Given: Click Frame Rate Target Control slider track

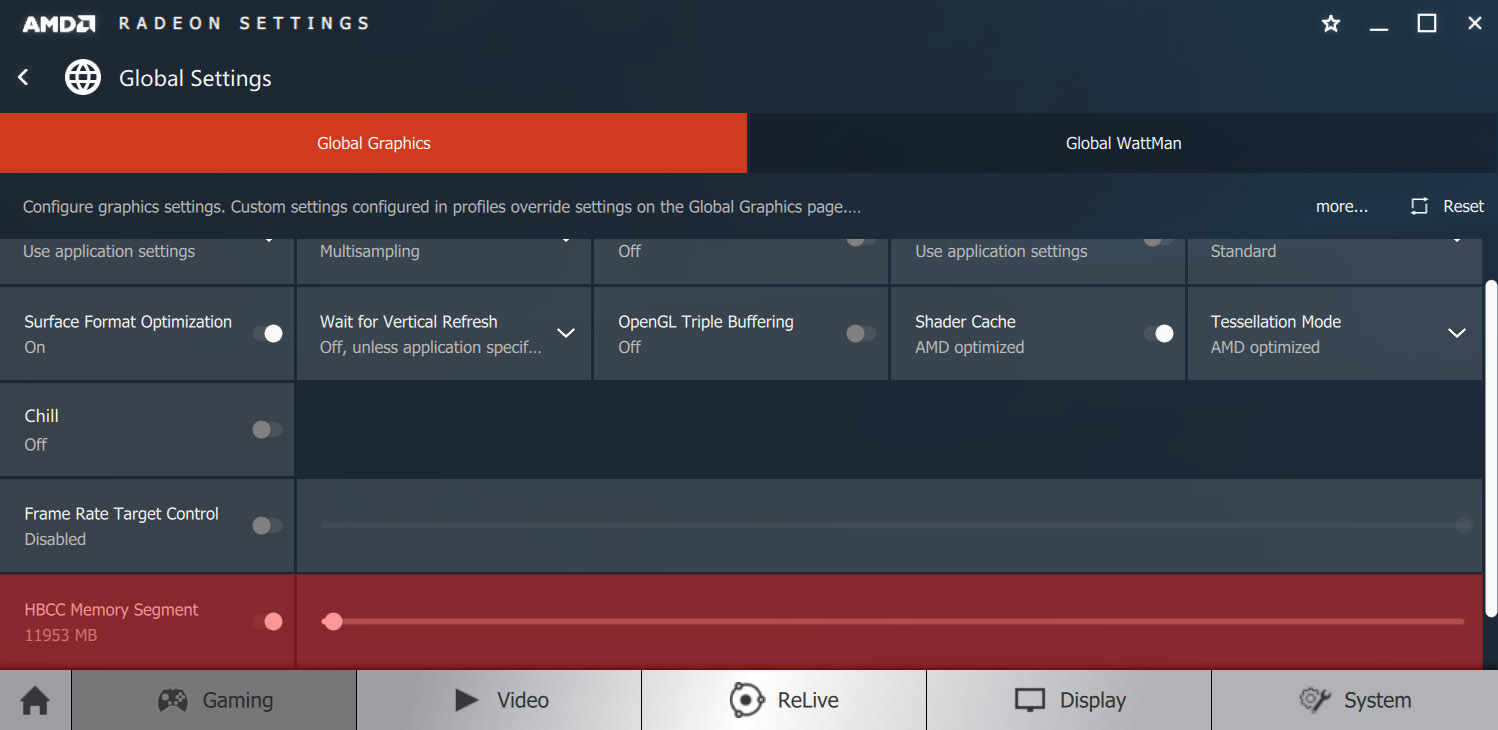Looking at the screenshot, I should [x=893, y=525].
